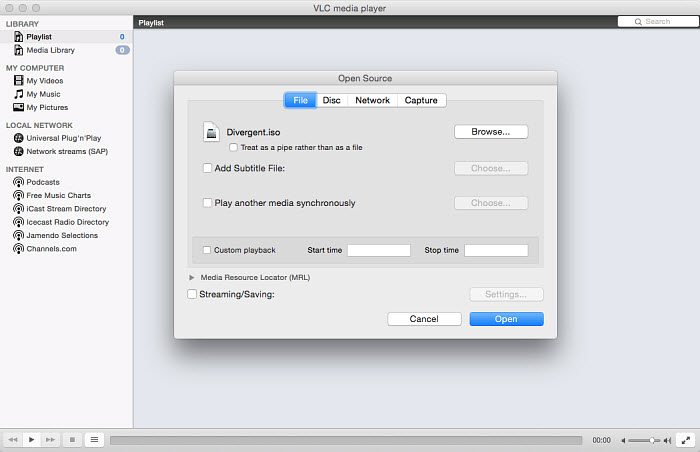Click the Browse... button
700x452 pixels.
pos(491,132)
